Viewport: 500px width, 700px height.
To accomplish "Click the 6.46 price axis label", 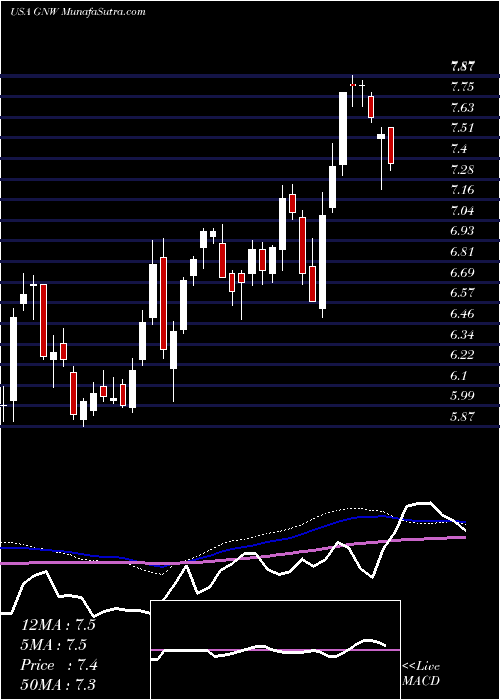I will (x=463, y=314).
